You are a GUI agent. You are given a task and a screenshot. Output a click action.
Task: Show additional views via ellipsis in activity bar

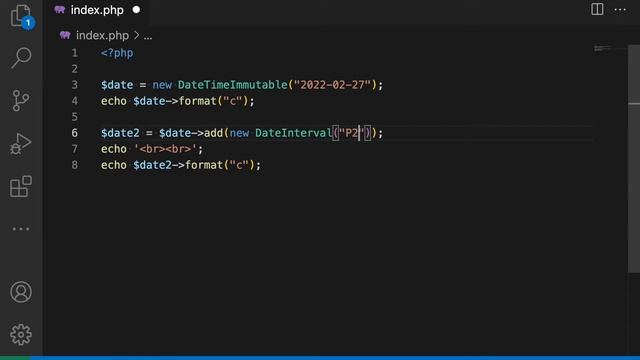21,229
